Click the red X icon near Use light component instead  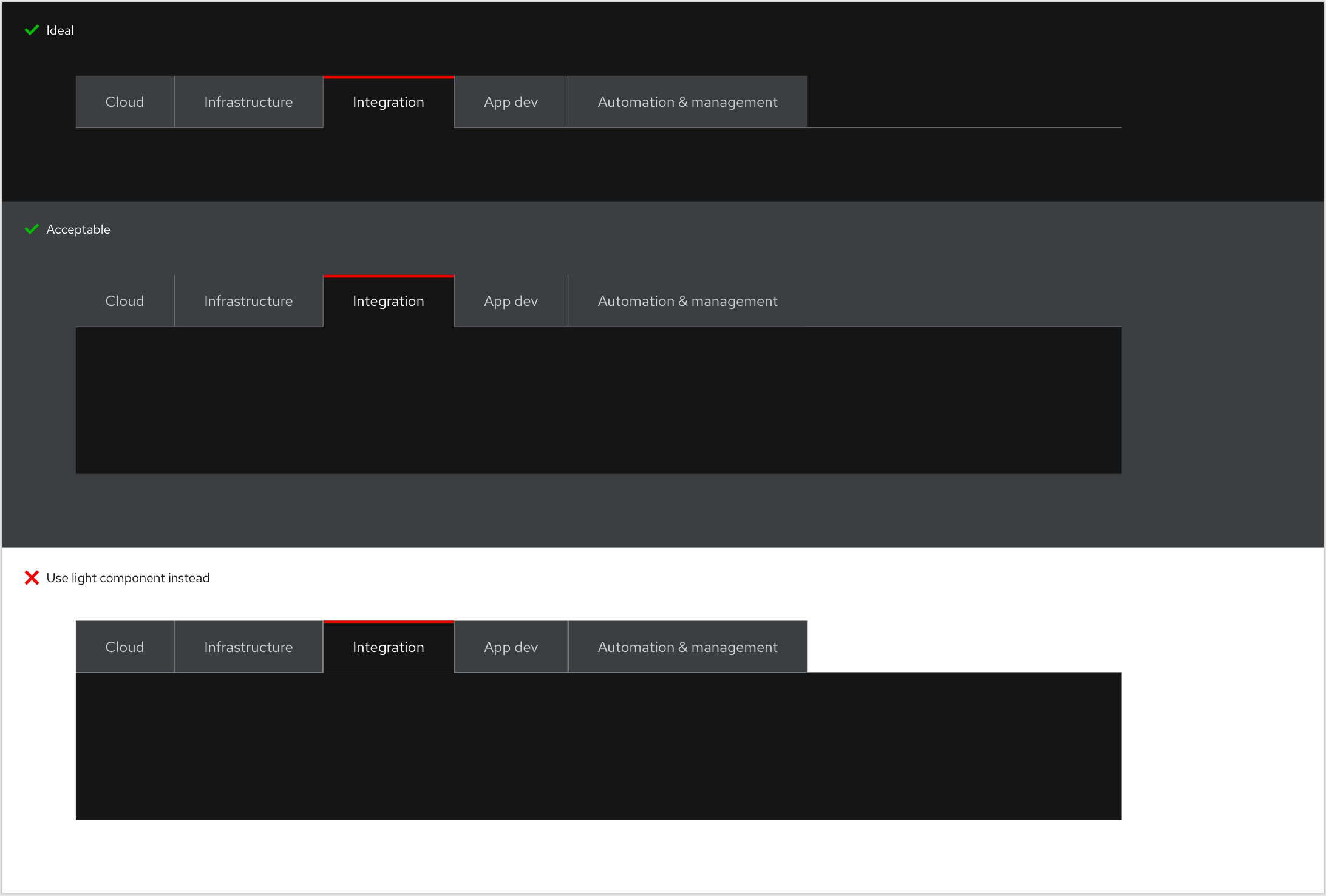(32, 577)
